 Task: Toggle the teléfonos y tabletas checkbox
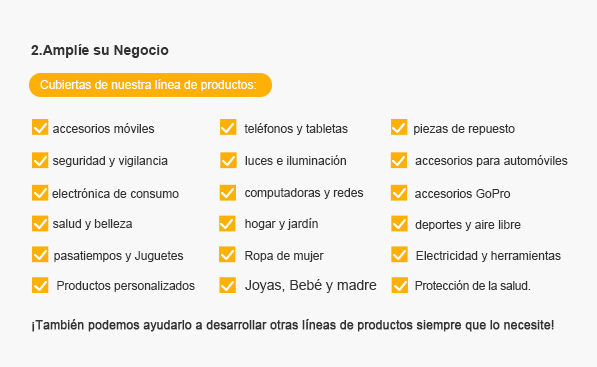[x=228, y=128]
